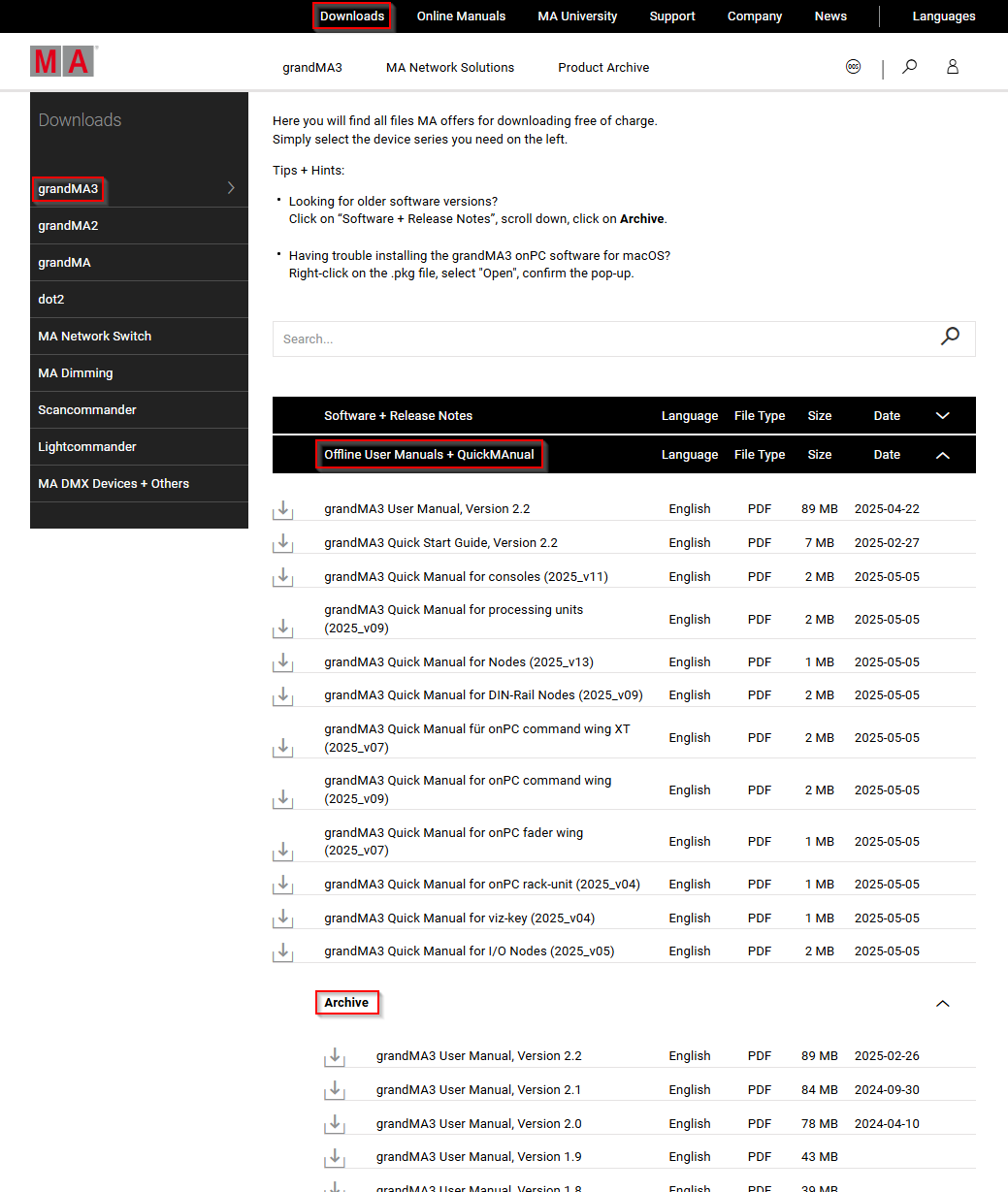
Task: Expand grandMA3 sidebar arrow
Action: coord(231,188)
